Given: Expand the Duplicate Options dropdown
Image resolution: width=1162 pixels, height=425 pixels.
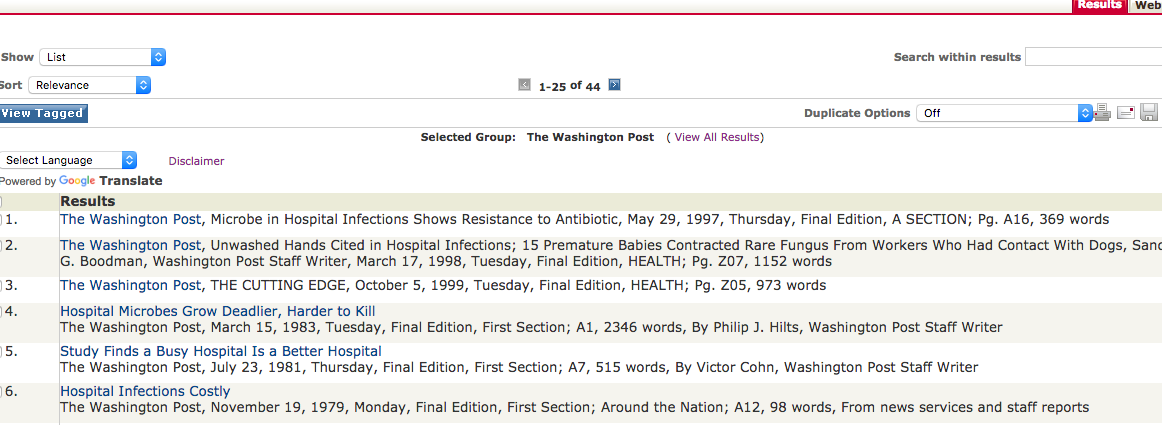Looking at the screenshot, I should coord(1005,113).
